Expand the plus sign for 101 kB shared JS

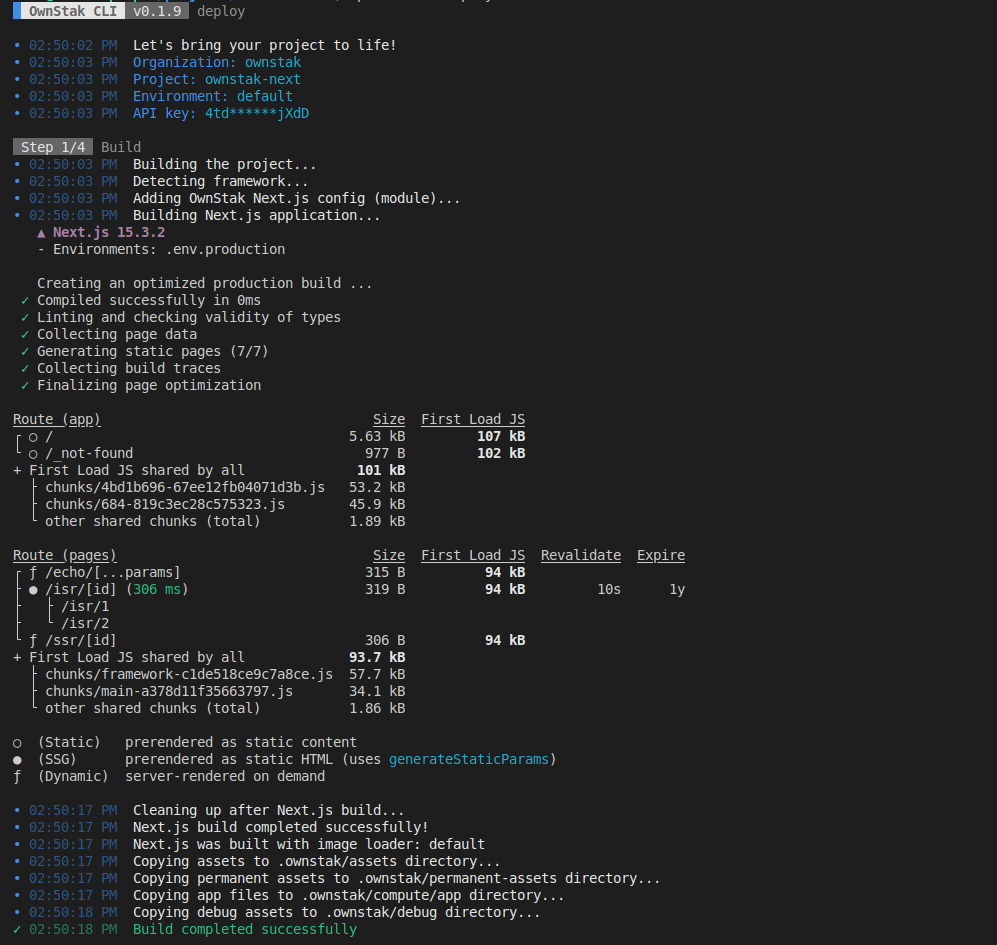[17, 470]
